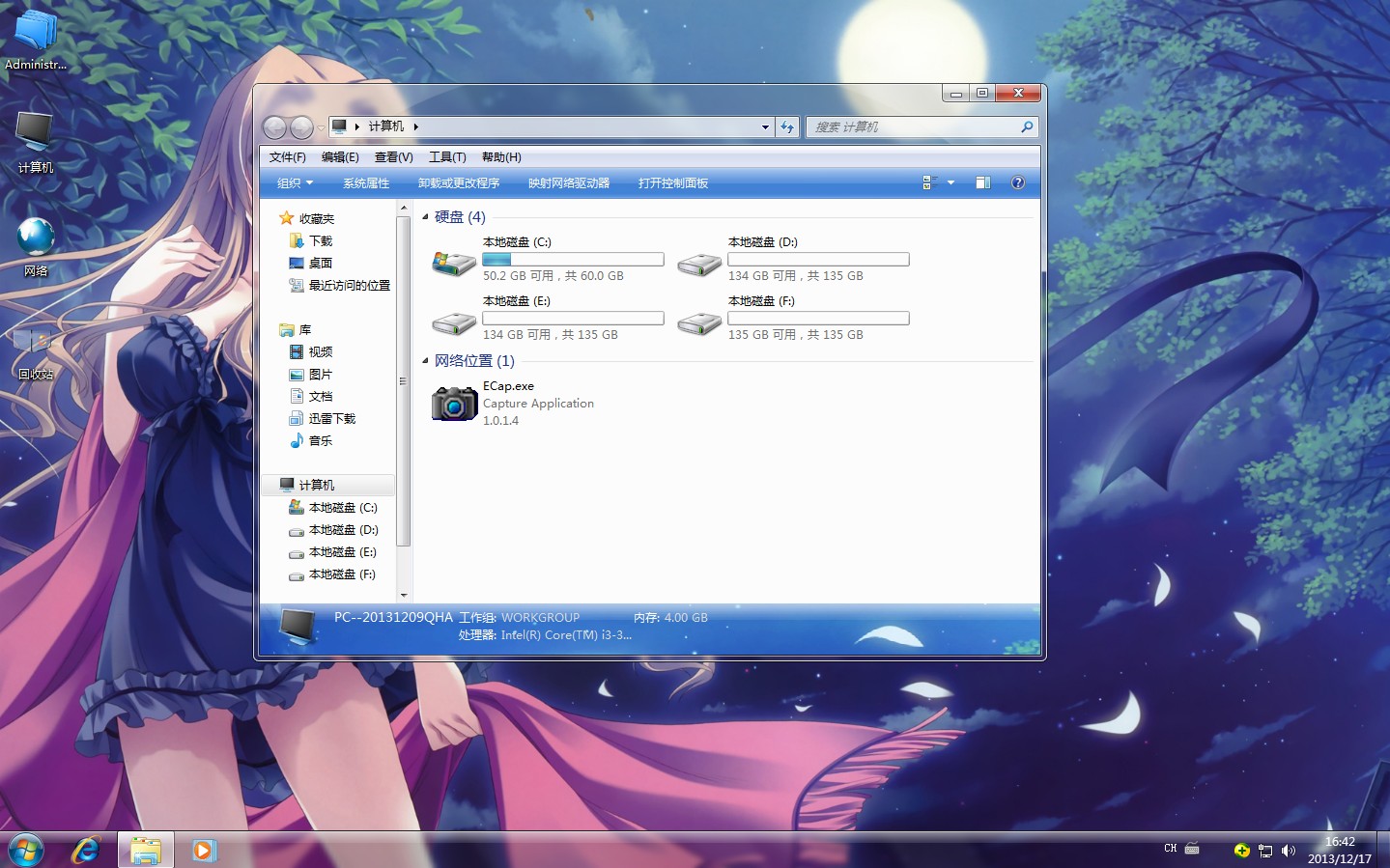Viewport: 1390px width, 868px height.
Task: Change view with the view icon
Action: click(x=929, y=182)
